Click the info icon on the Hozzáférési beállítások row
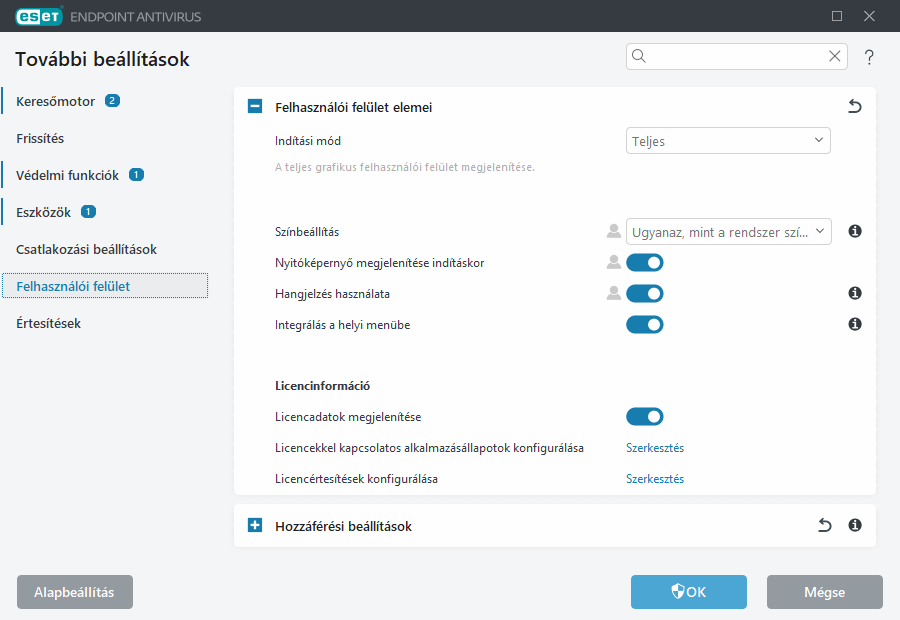 coord(855,524)
